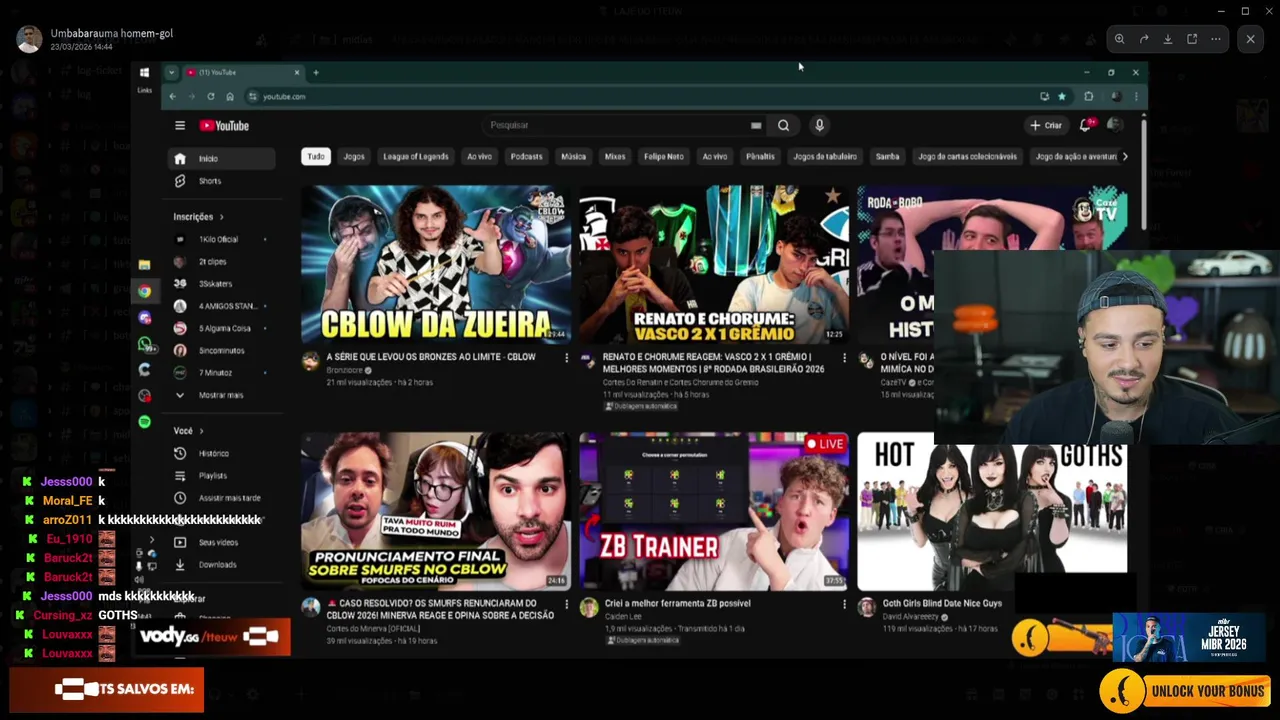Viewport: 1280px width, 720px height.
Task: Open the Pronunciamento Final Smurfs thumbnail
Action: pos(436,511)
